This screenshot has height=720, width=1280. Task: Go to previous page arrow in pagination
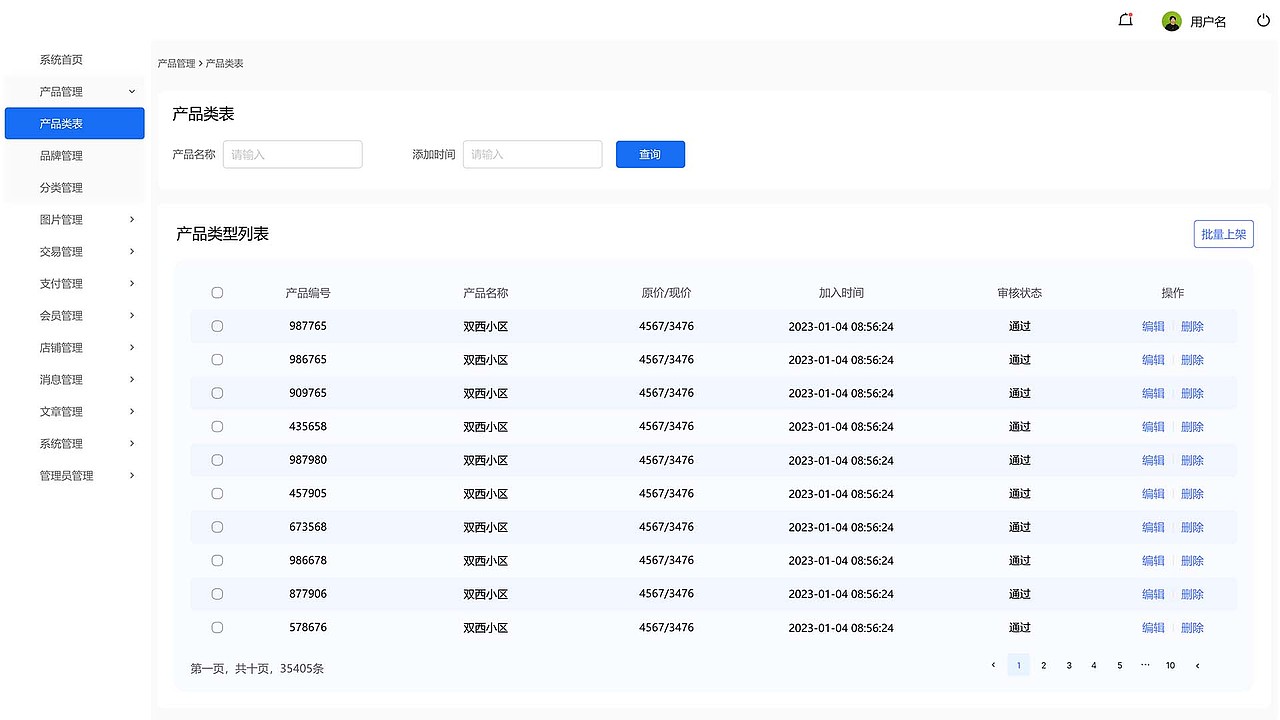click(x=993, y=665)
